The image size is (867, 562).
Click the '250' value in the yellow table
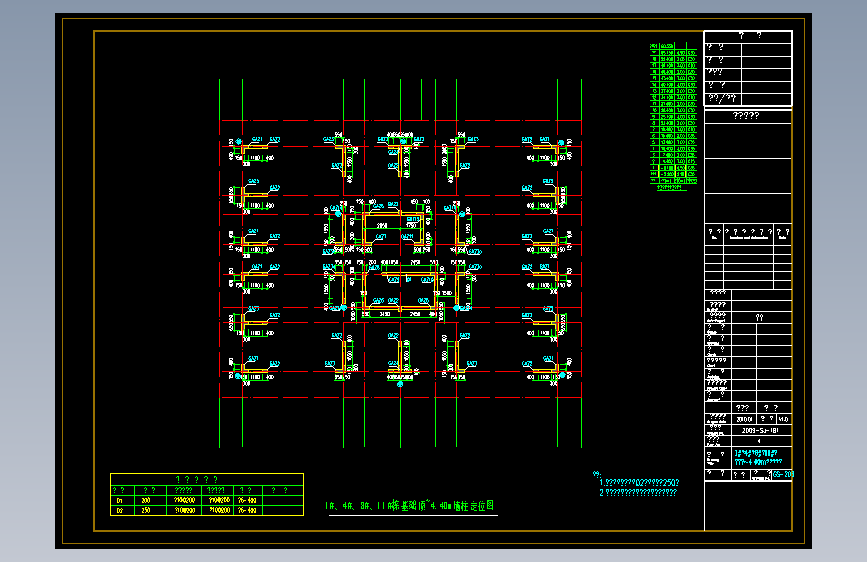tap(146, 510)
